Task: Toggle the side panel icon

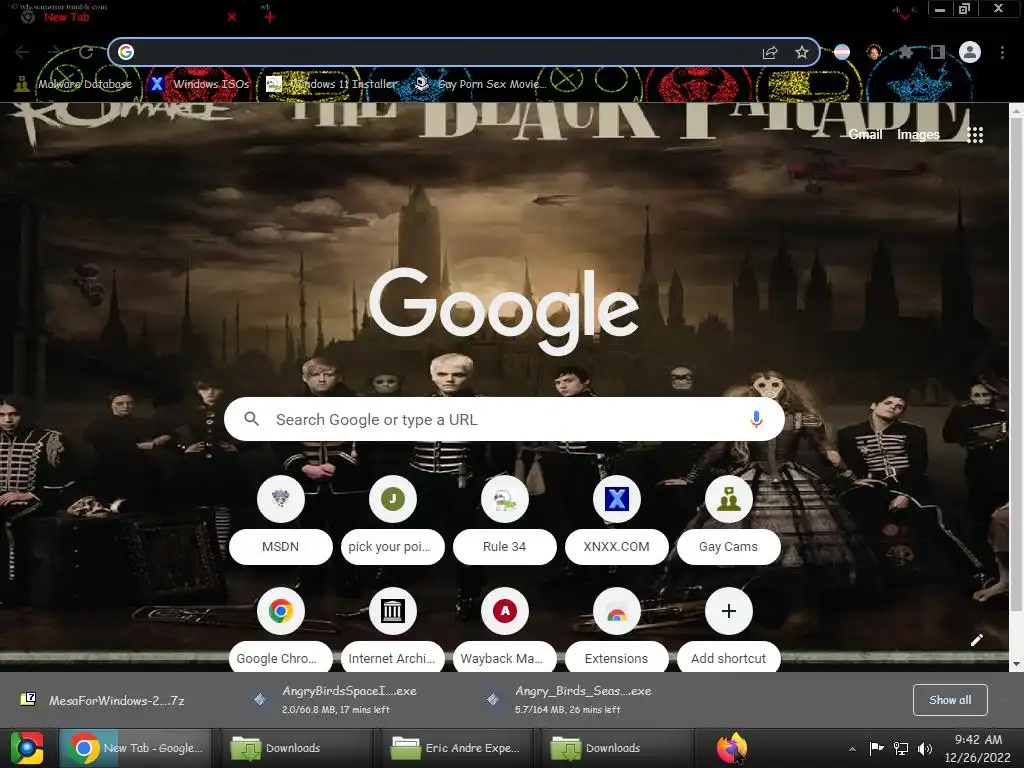Action: tap(937, 52)
